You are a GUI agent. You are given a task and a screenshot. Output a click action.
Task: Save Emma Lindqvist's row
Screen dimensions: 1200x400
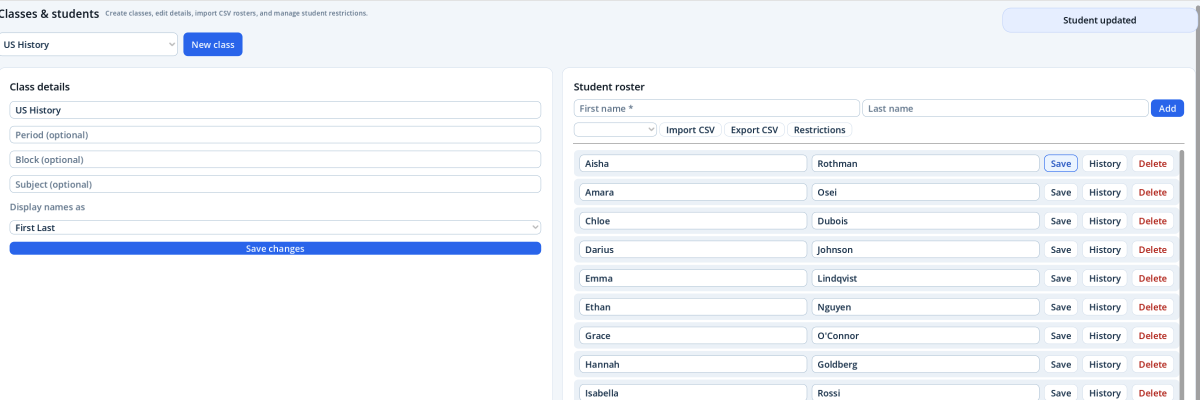tap(1061, 278)
